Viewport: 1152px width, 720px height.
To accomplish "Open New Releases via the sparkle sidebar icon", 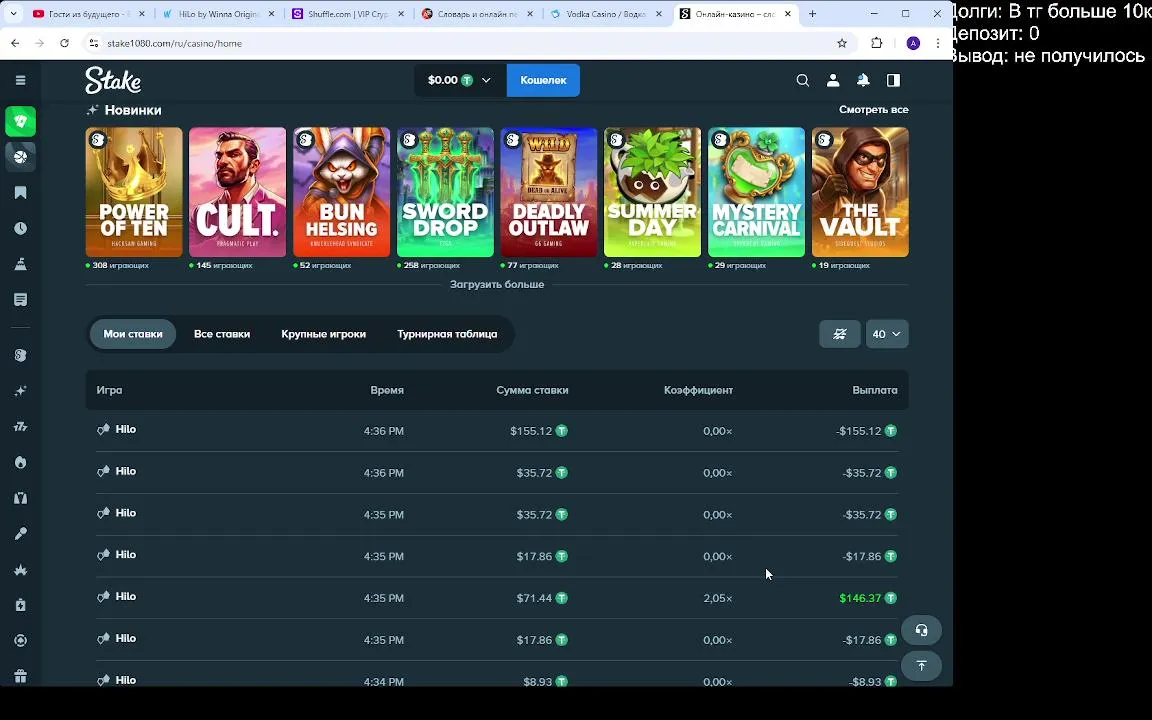I will [x=21, y=391].
